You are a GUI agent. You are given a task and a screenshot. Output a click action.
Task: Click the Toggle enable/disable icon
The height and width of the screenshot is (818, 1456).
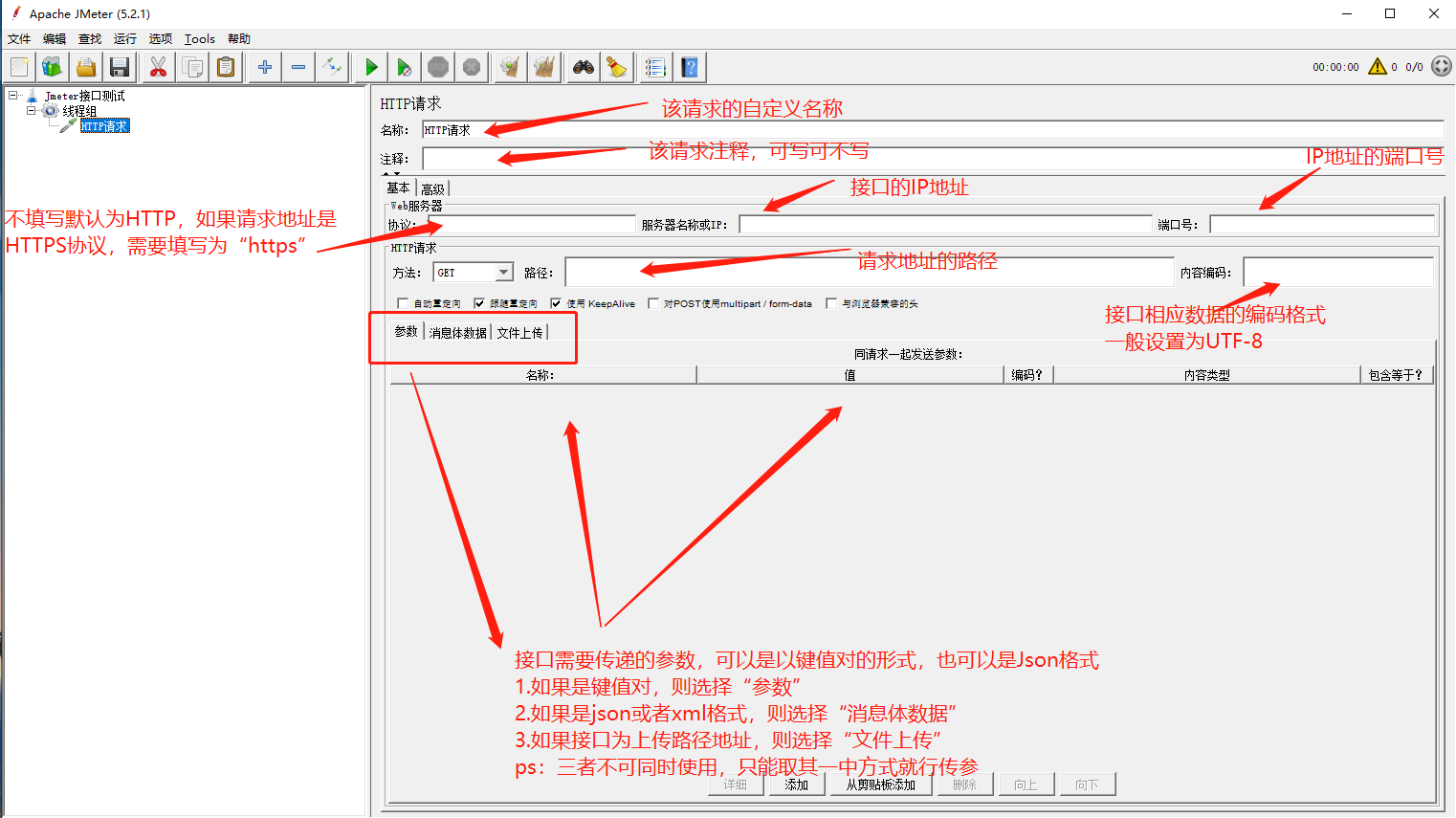[x=332, y=67]
